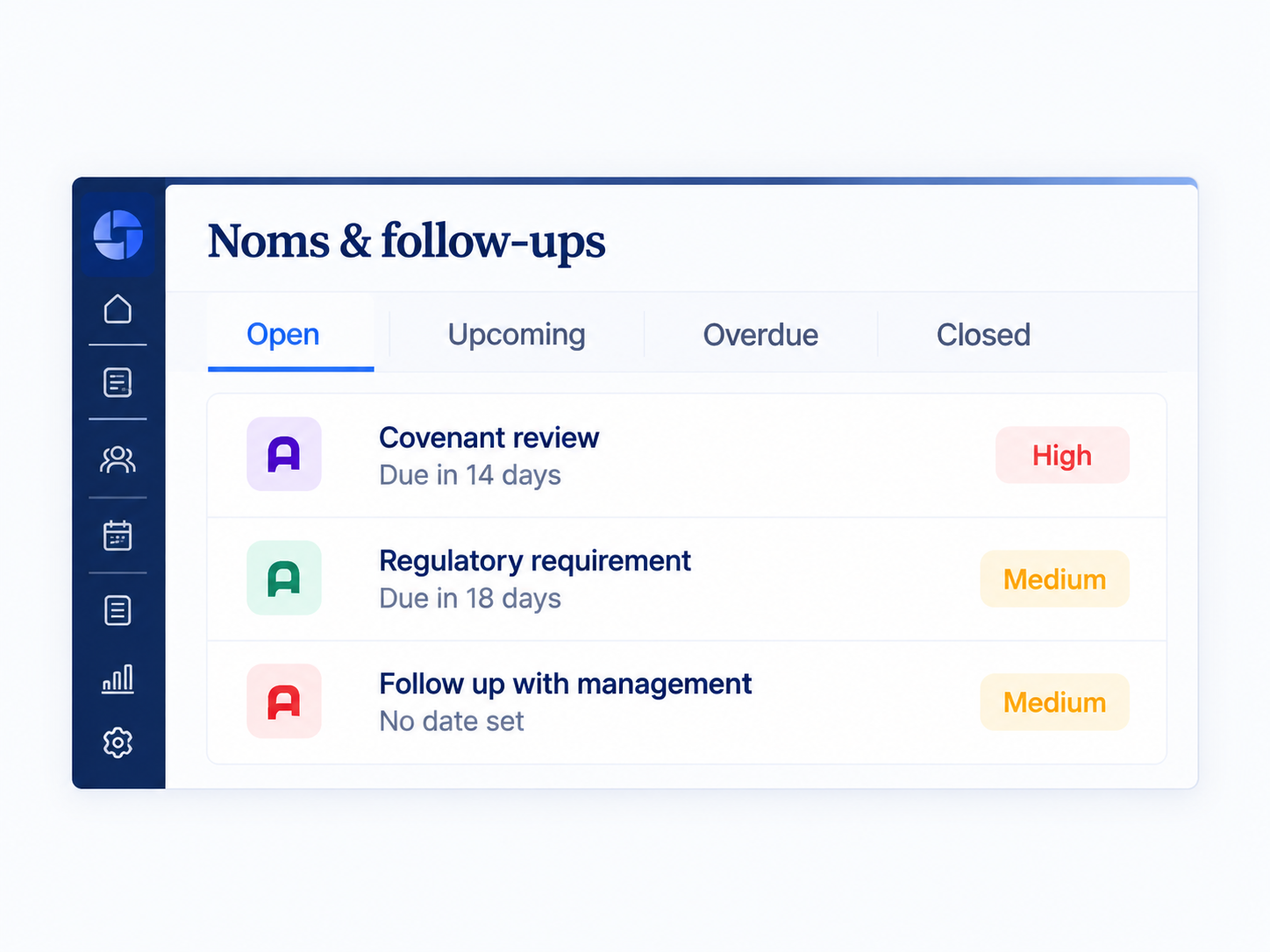Switch to the Closed tab

pyautogui.click(x=983, y=335)
